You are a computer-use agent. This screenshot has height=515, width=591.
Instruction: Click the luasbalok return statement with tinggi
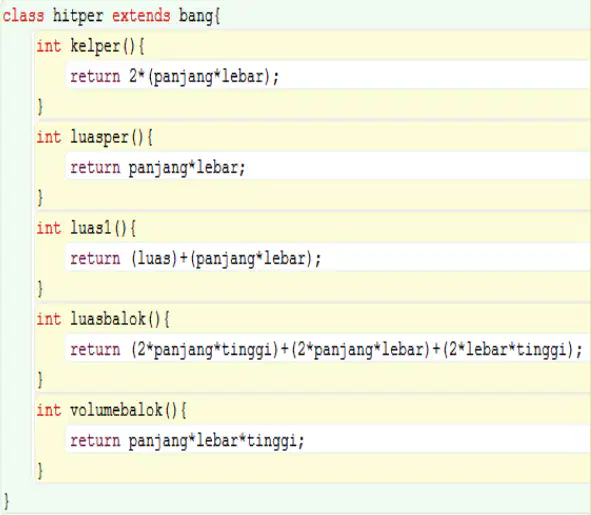coord(326,349)
